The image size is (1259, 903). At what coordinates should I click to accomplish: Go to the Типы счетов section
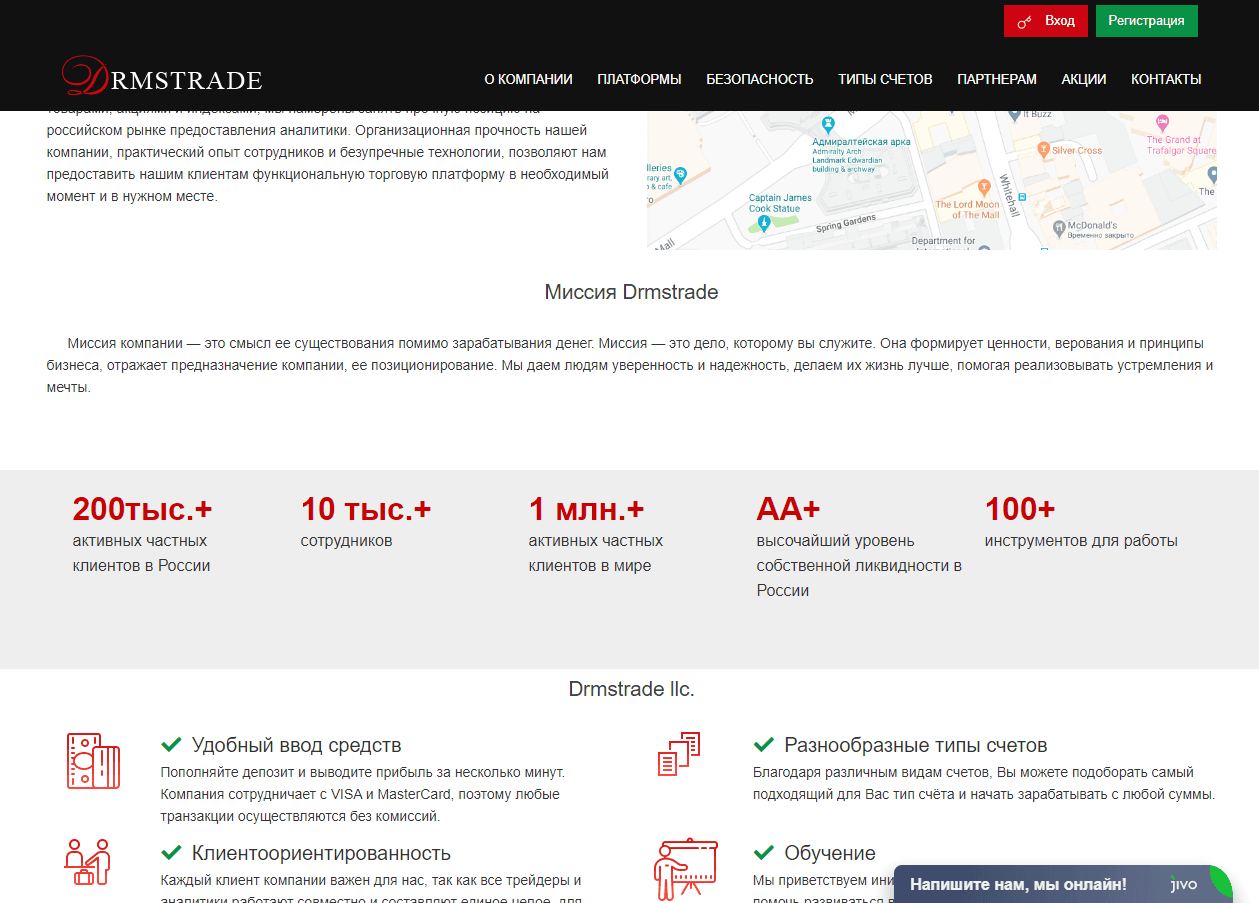[x=885, y=79]
